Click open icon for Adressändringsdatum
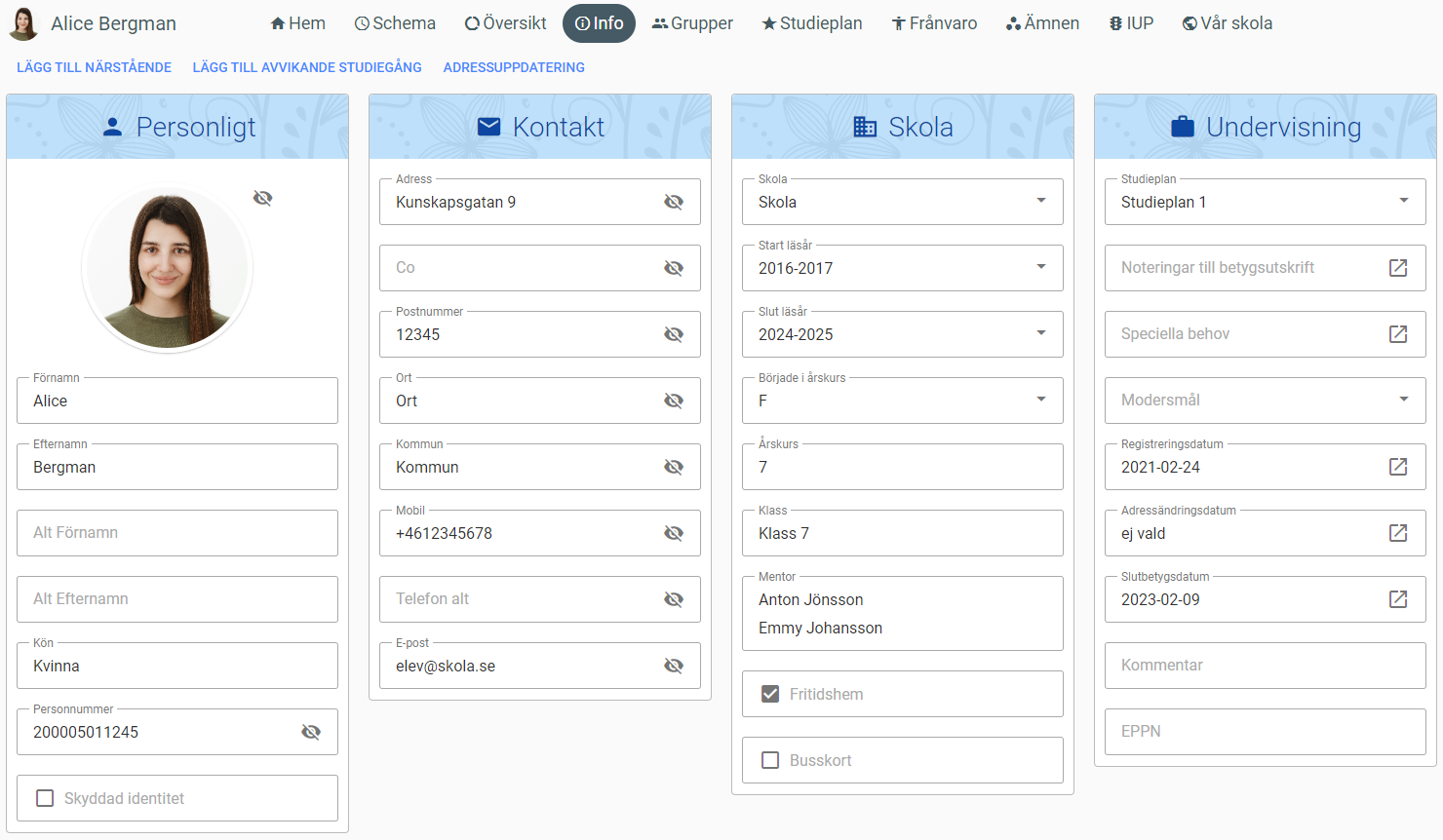The width and height of the screenshot is (1443, 840). tap(1397, 533)
